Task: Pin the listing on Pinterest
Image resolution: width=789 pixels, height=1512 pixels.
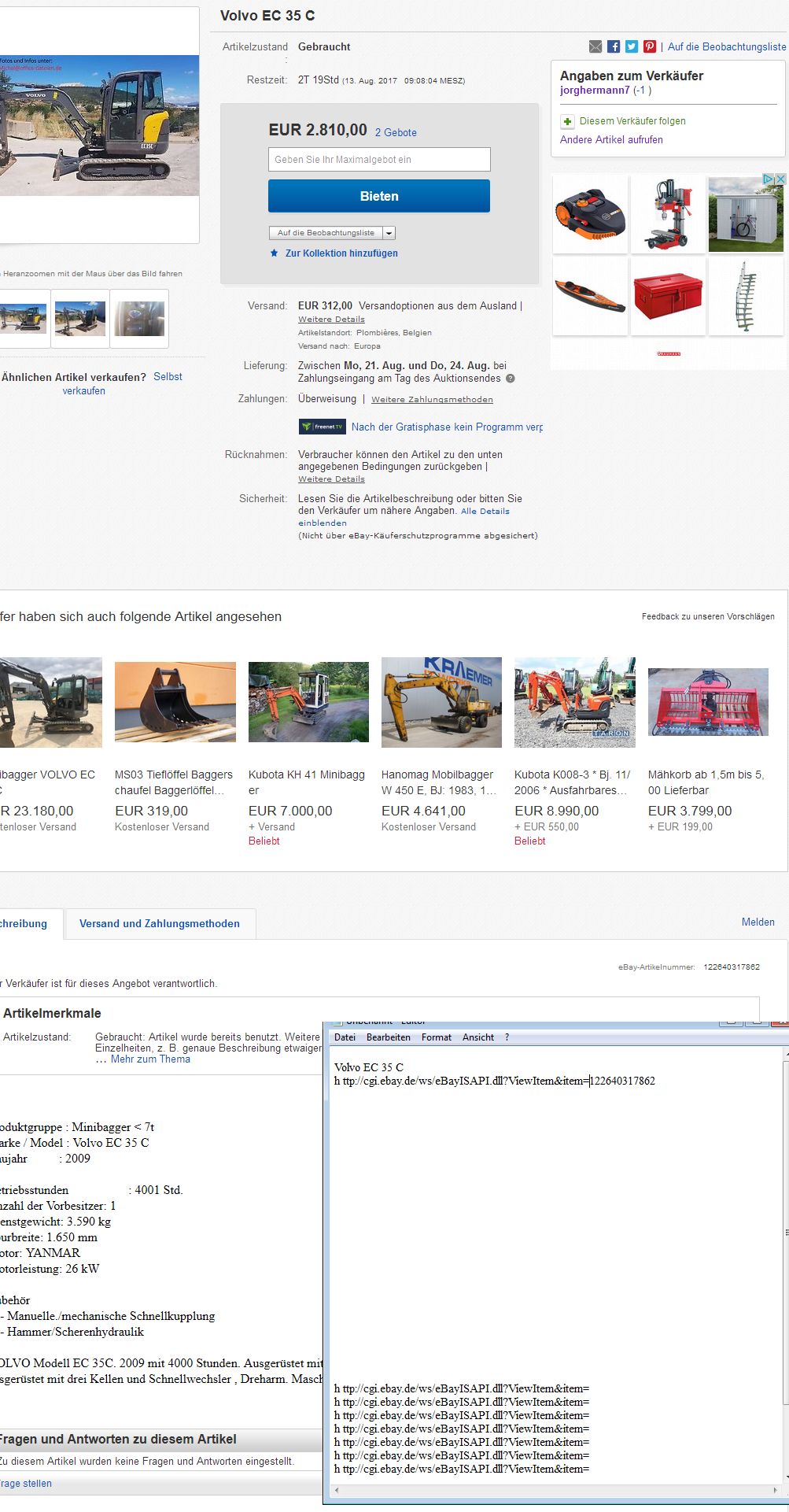Action: click(650, 46)
